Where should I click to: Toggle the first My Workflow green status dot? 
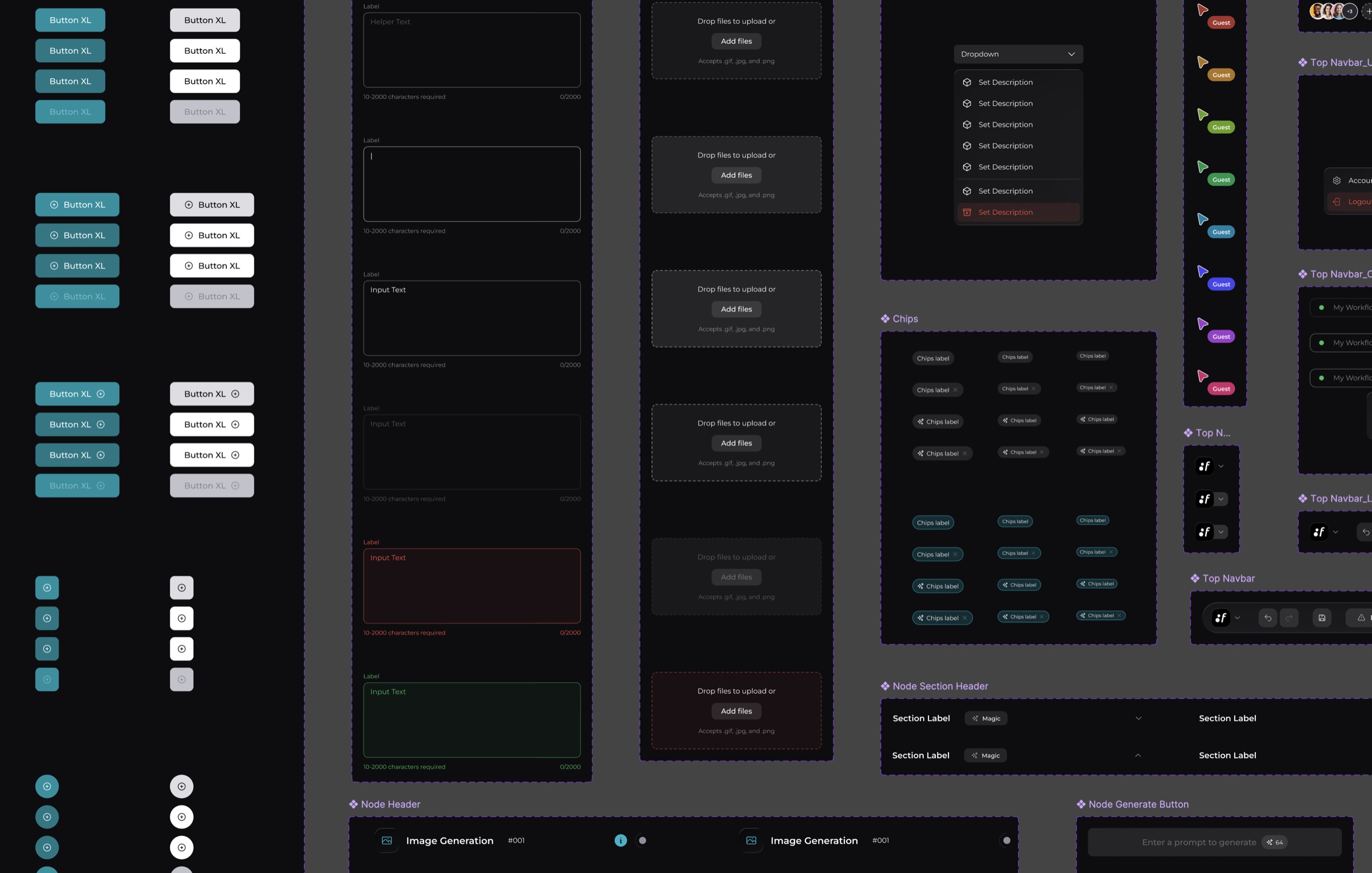pyautogui.click(x=1321, y=308)
